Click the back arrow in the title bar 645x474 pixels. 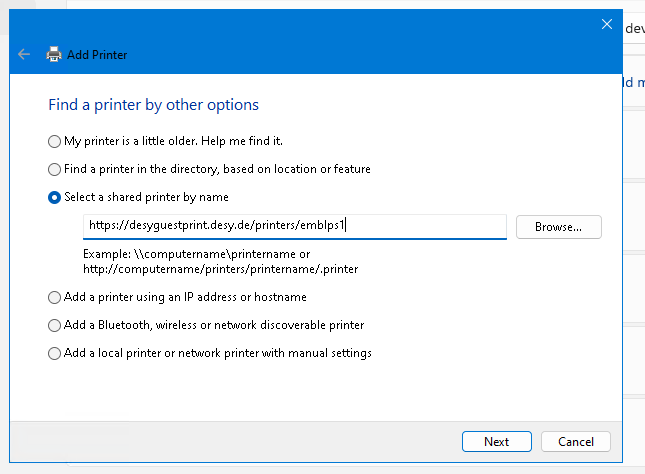(x=24, y=55)
